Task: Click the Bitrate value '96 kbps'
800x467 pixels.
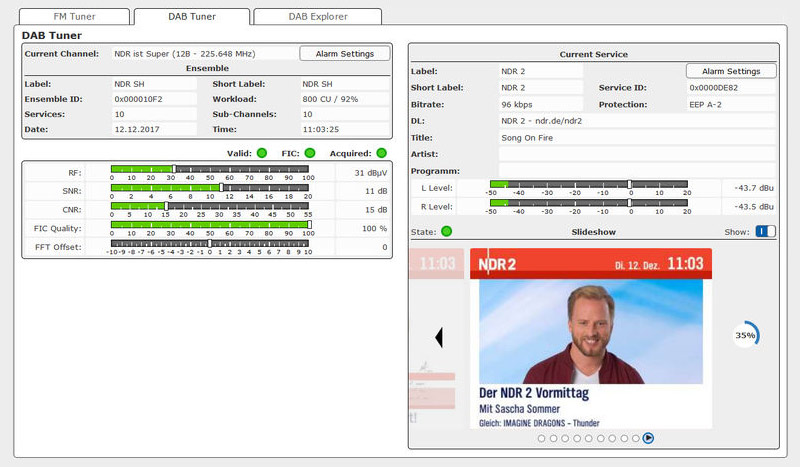Action: point(541,104)
